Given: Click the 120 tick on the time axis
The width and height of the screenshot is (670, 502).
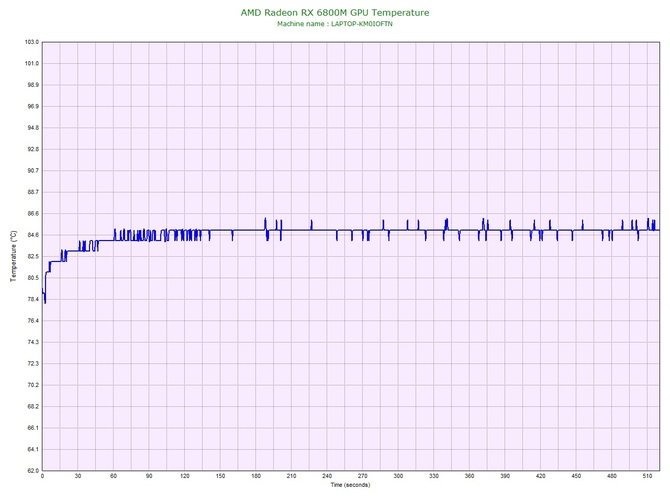Looking at the screenshot, I should (x=185, y=476).
